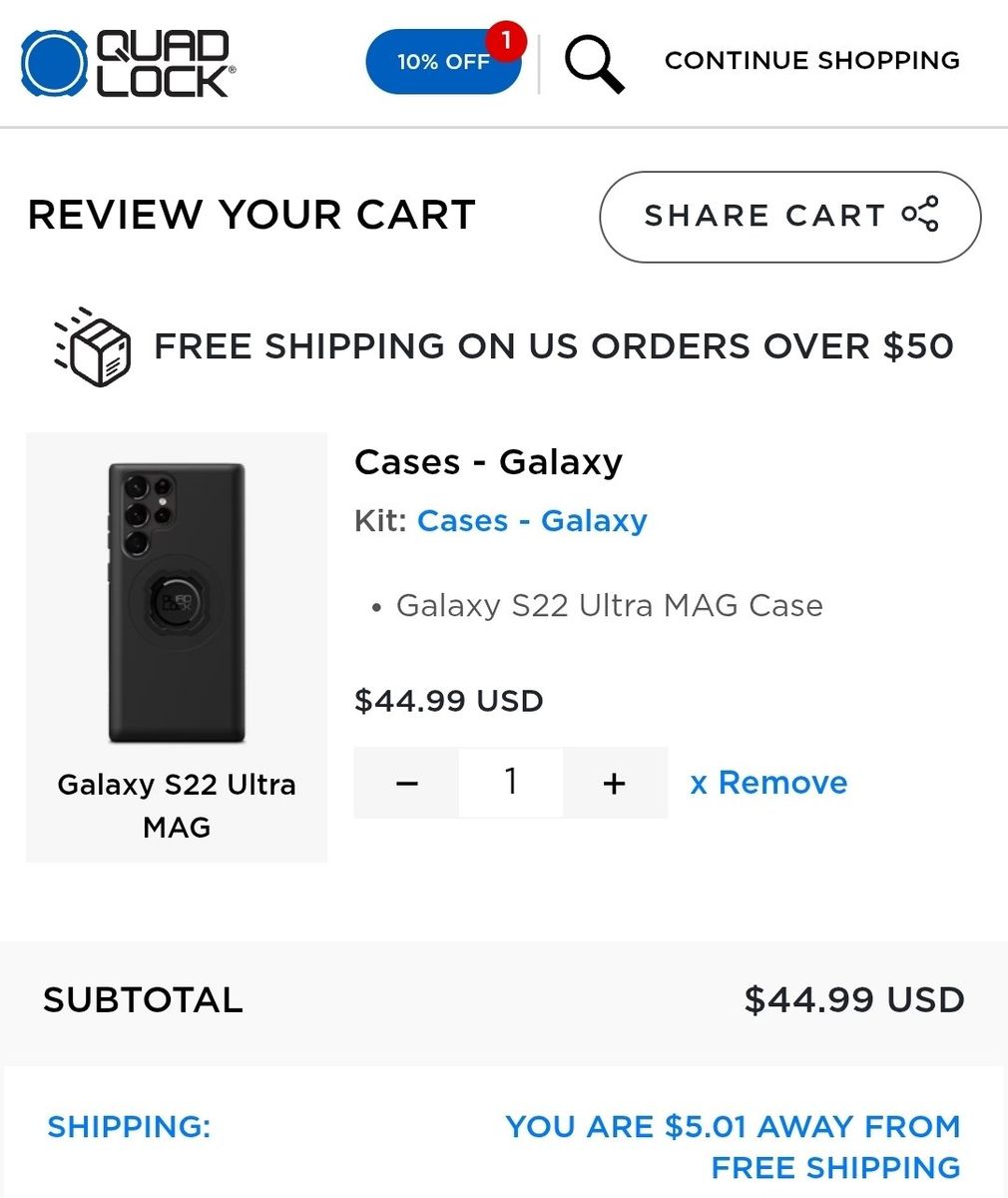The width and height of the screenshot is (1008, 1198).
Task: Click the Galaxy S22 Ultra MAG Case bullet
Action: click(609, 606)
